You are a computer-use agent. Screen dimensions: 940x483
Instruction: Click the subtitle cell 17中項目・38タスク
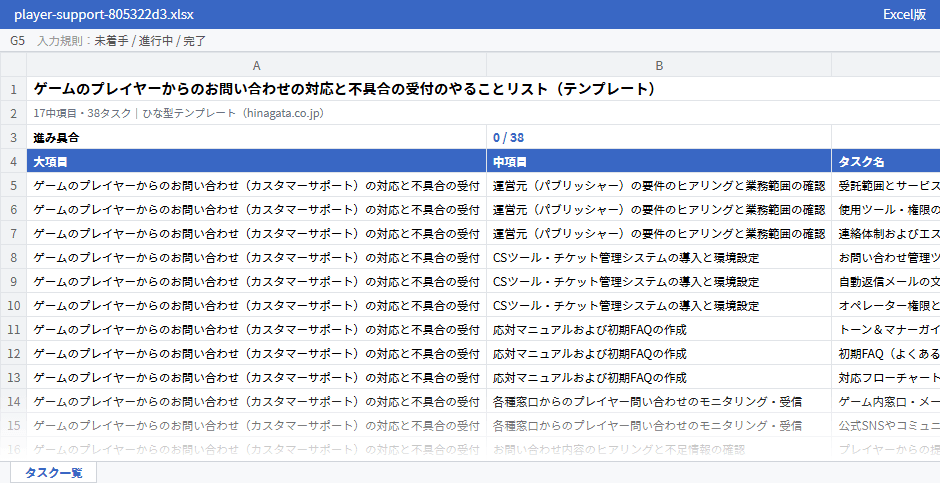(179, 113)
